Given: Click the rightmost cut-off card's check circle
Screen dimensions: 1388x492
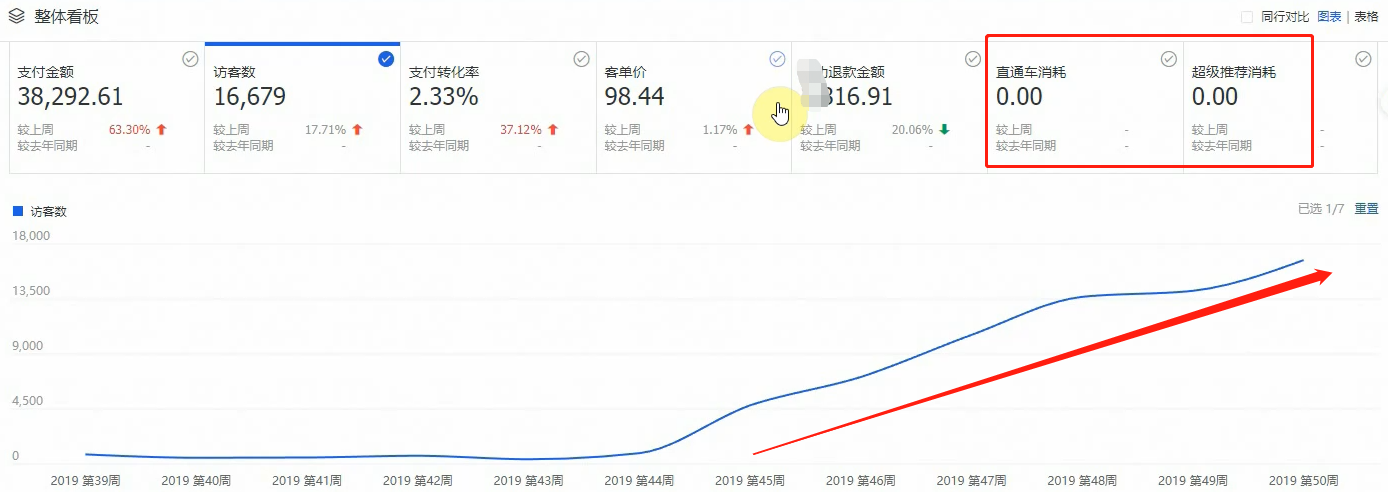Looking at the screenshot, I should coord(1363,59).
